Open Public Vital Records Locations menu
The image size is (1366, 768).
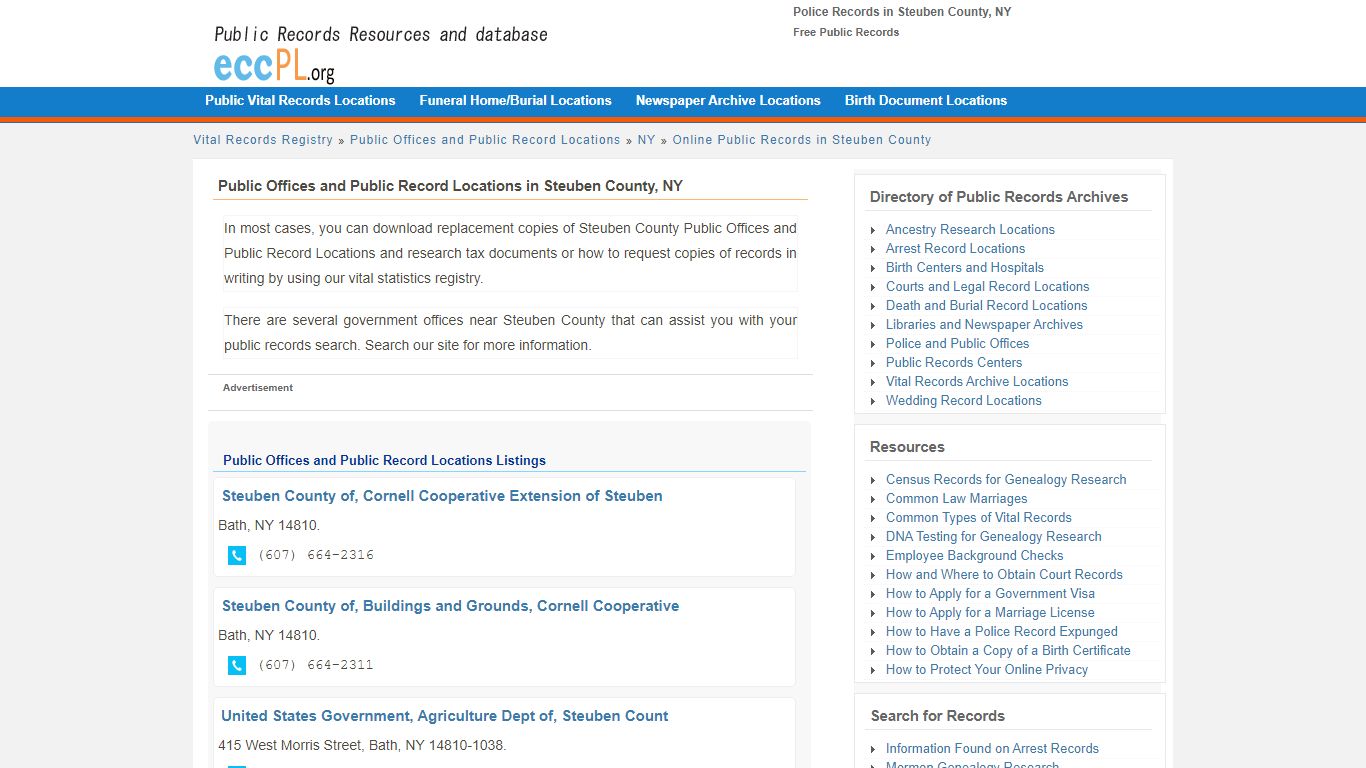click(300, 101)
